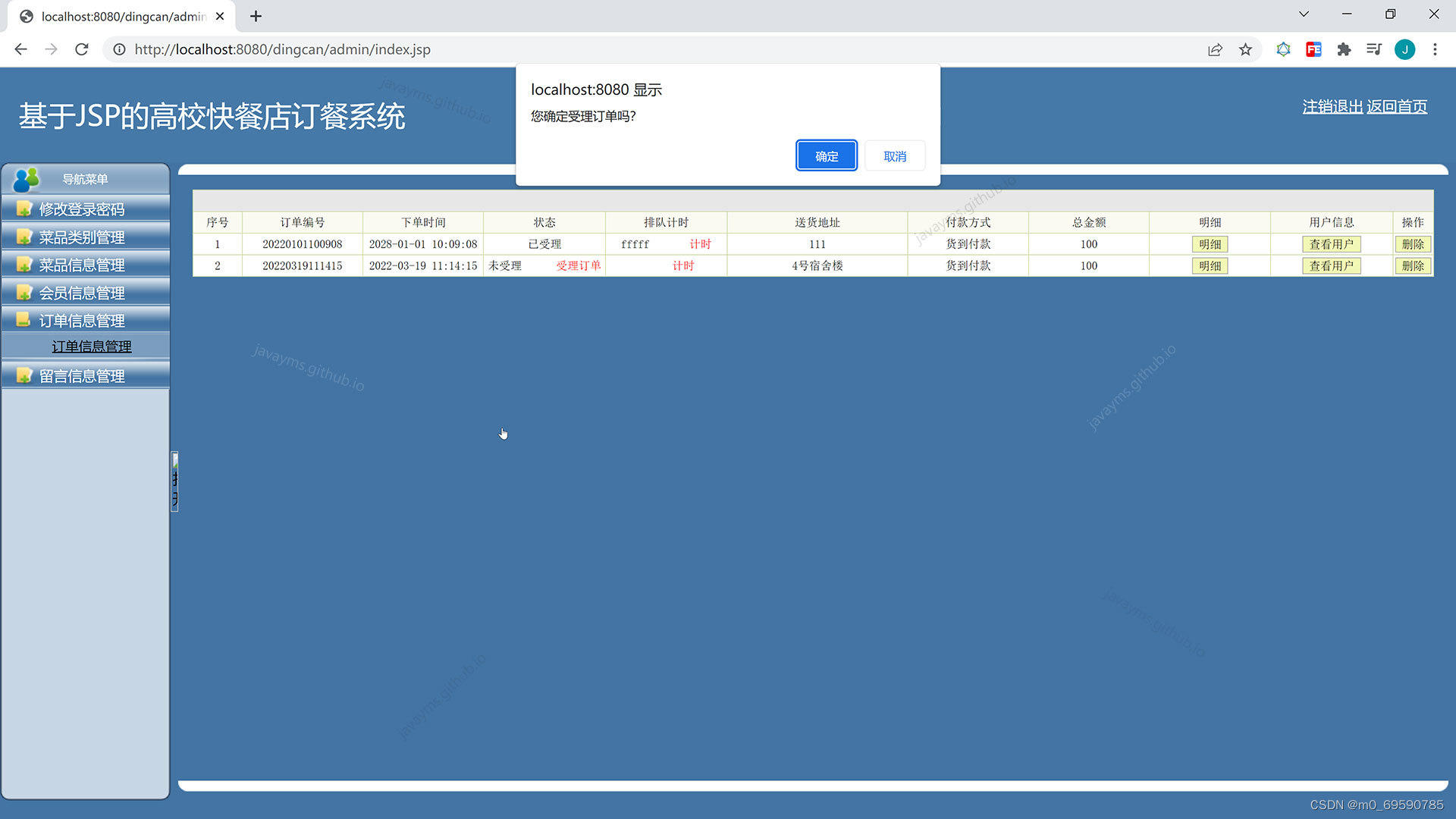Click the page reload icon
This screenshot has width=1456, height=819.
pyautogui.click(x=81, y=49)
